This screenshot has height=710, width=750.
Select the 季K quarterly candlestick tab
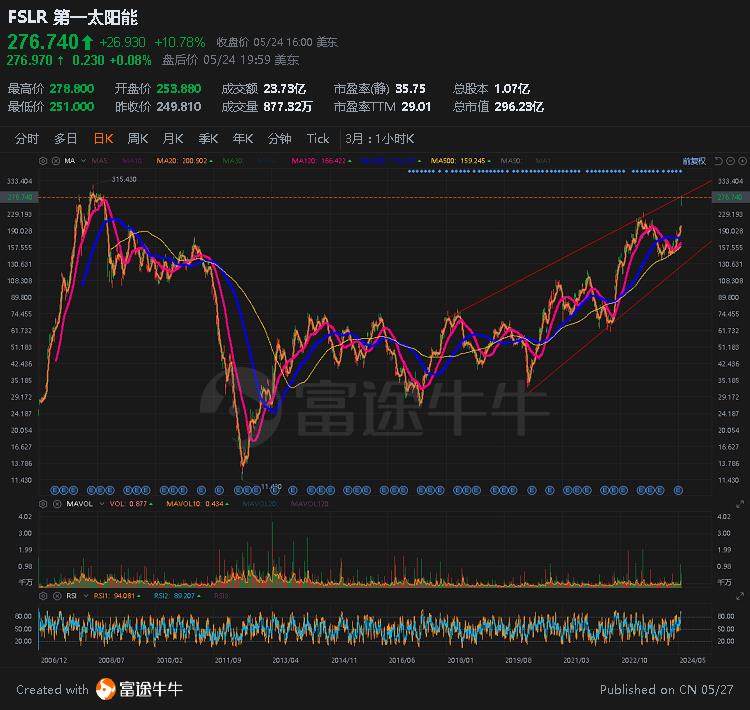208,139
